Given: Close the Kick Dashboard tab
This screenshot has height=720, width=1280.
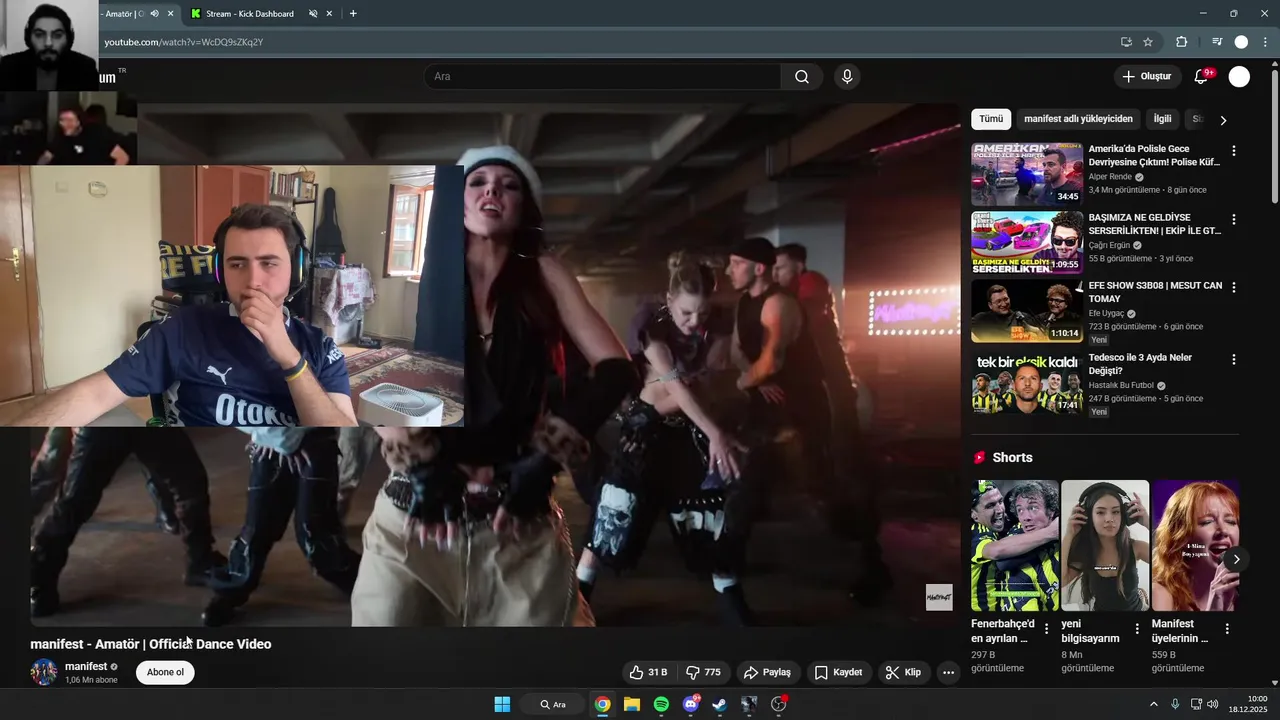Looking at the screenshot, I should click(x=329, y=14).
